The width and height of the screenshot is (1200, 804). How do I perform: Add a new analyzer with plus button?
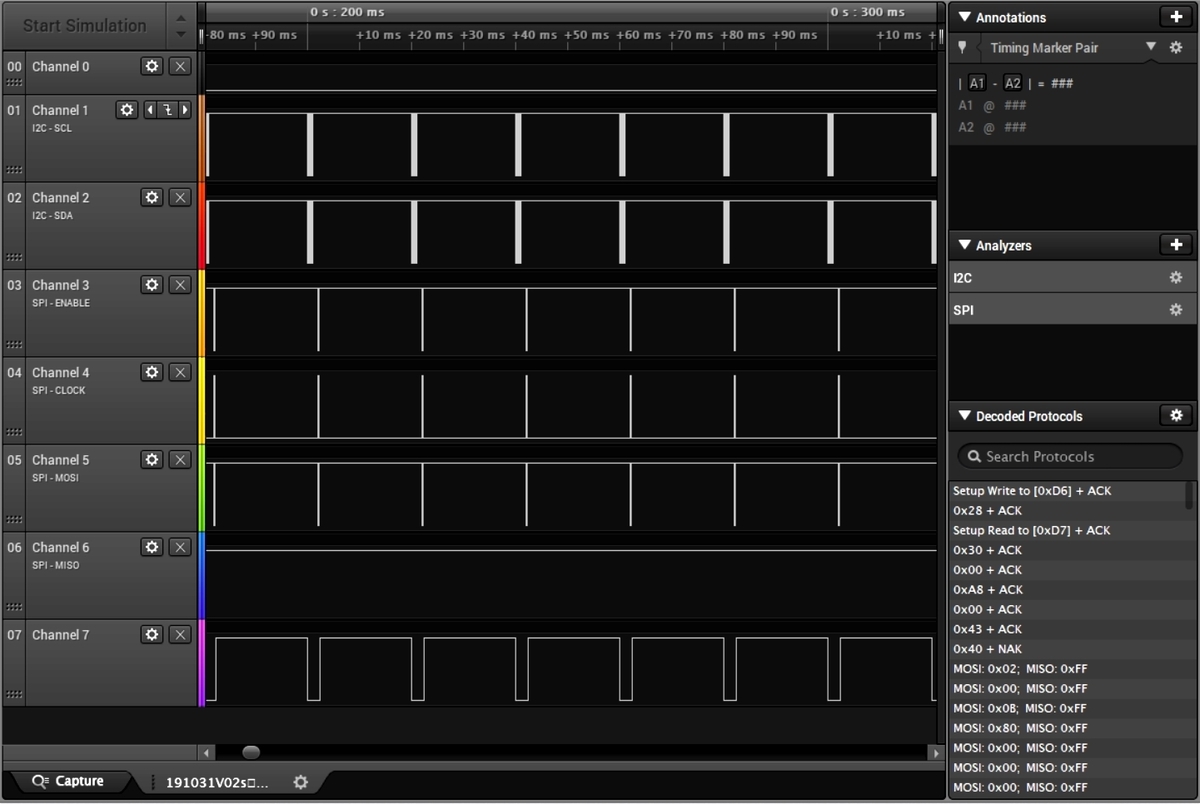click(x=1176, y=245)
